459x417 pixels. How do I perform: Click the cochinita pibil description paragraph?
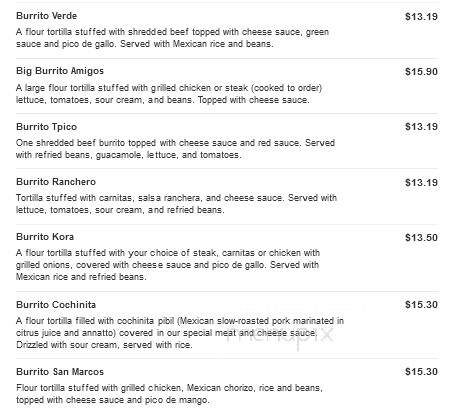tap(180, 333)
